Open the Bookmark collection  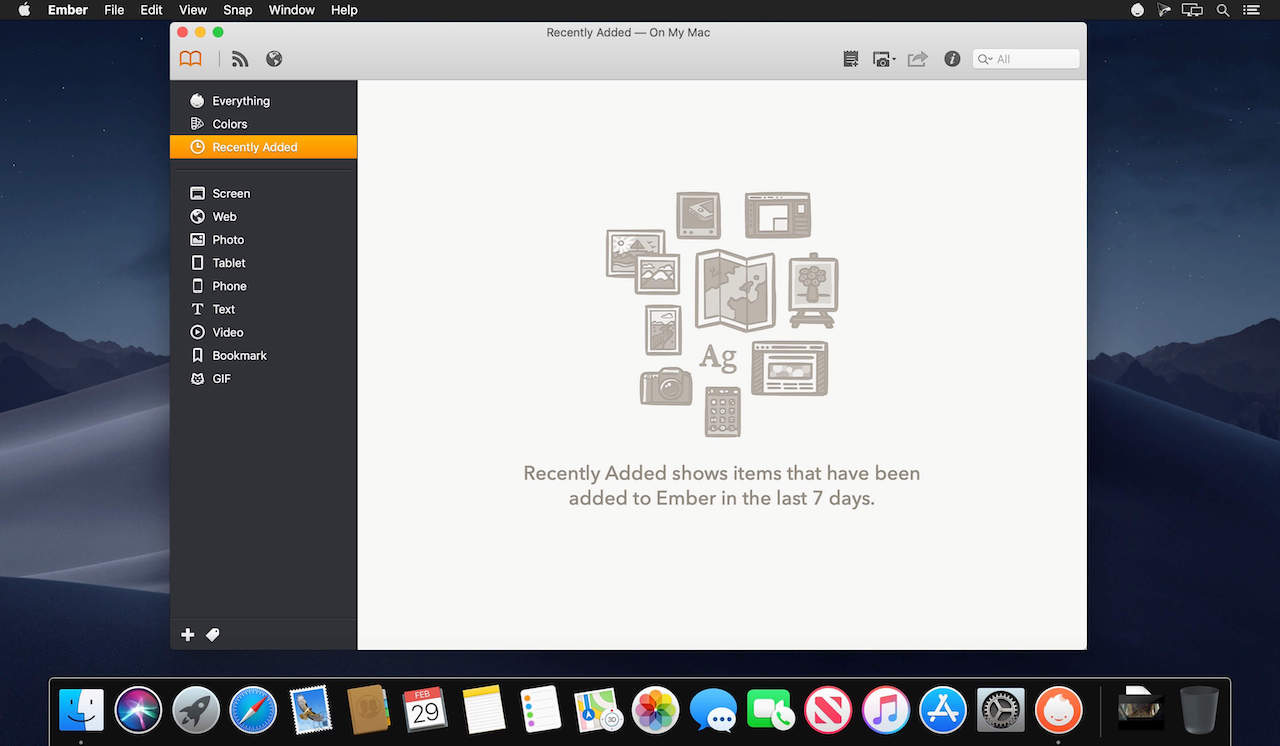pyautogui.click(x=239, y=356)
